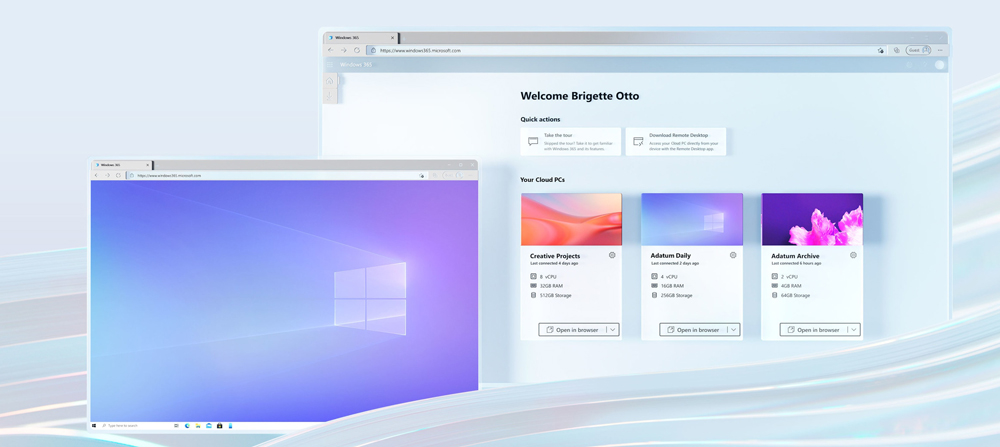Select Windows 365 tab in large browser
1000x447 pixels.
[360, 38]
